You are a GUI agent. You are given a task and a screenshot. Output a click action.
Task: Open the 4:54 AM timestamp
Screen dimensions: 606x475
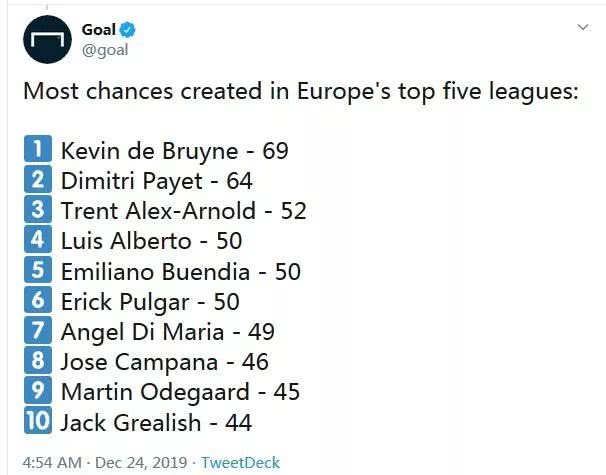pos(52,463)
